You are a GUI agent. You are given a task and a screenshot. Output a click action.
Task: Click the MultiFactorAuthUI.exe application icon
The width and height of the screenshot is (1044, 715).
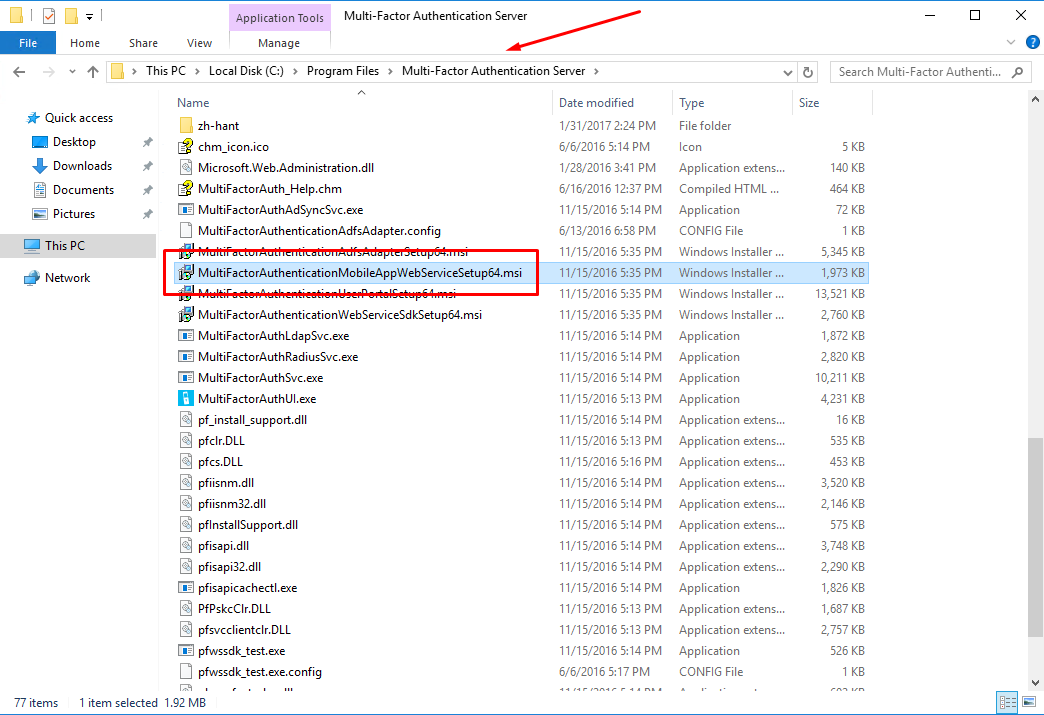point(186,399)
